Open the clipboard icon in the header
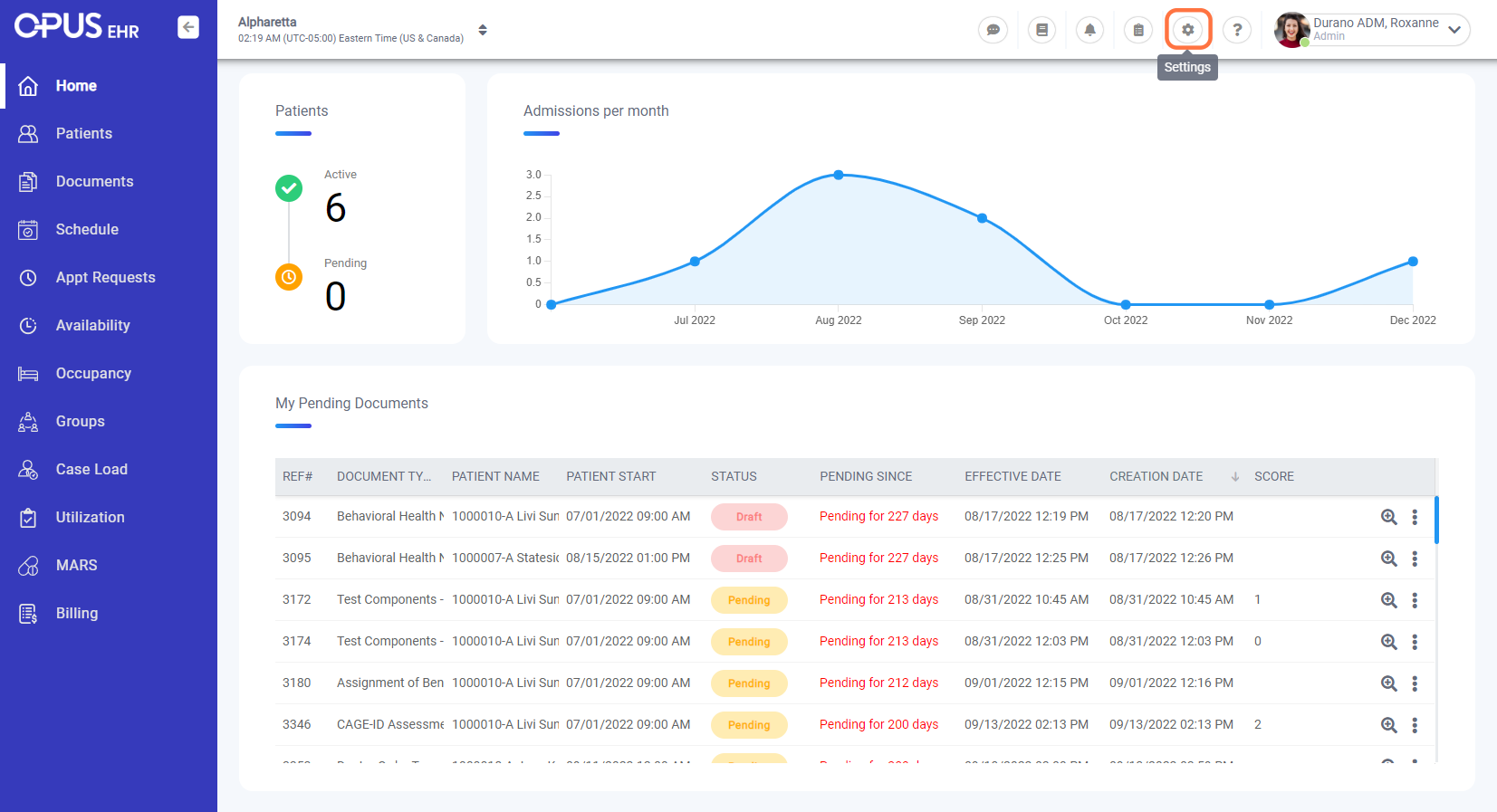Screen dimensions: 1497x812 (1138, 30)
